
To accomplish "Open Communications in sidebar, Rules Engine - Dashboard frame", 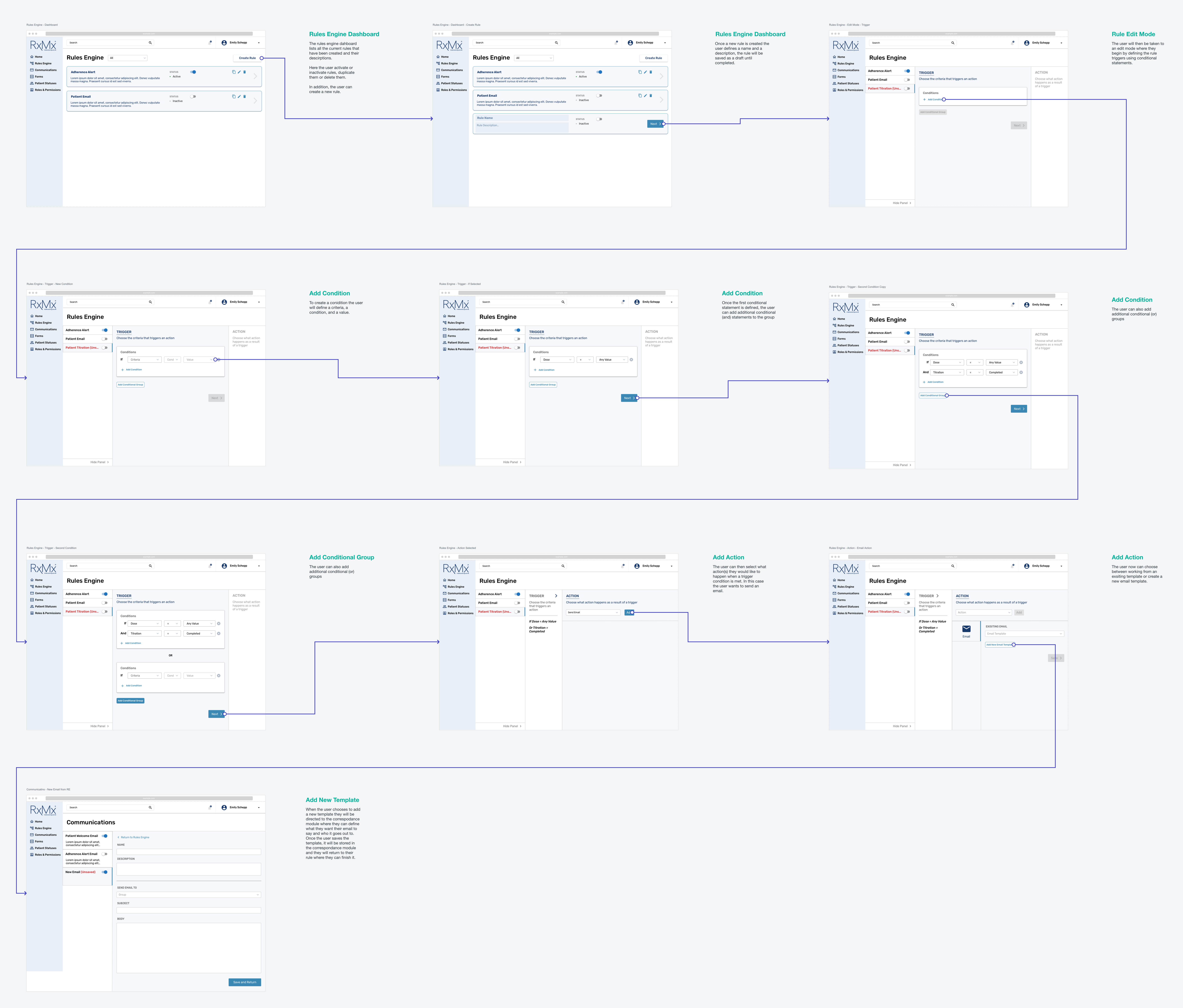I will [43, 70].
